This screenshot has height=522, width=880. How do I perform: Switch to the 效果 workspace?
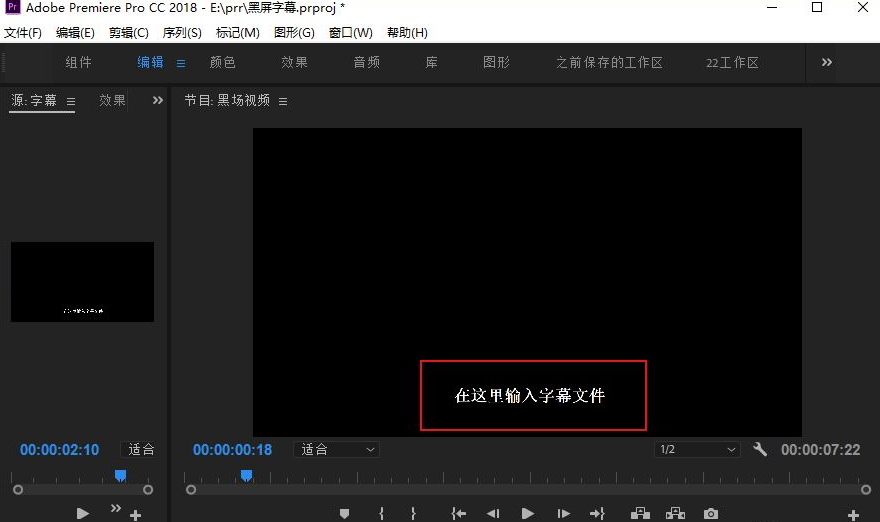[295, 62]
